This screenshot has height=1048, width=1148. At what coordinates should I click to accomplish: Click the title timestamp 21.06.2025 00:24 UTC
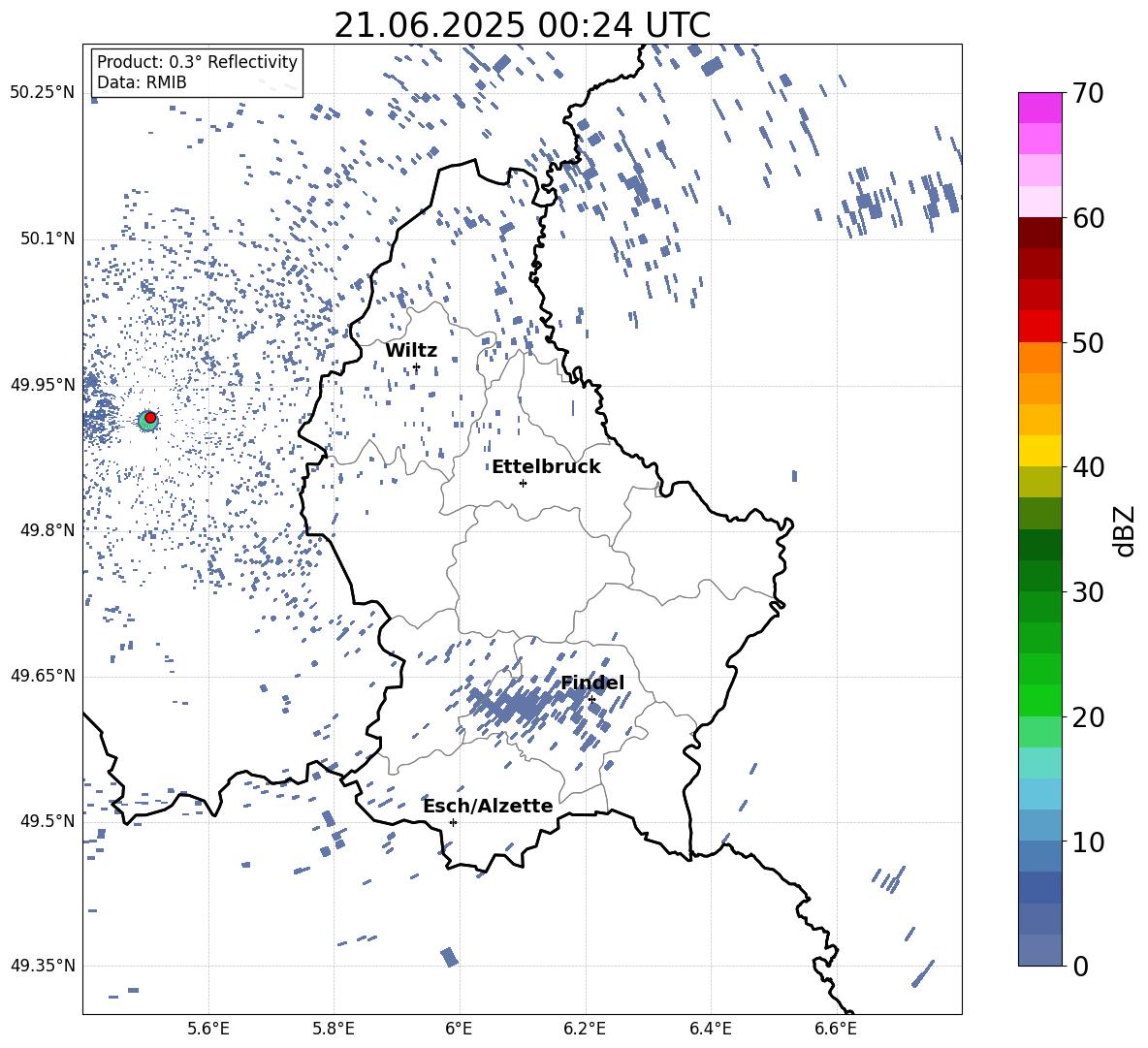522,25
